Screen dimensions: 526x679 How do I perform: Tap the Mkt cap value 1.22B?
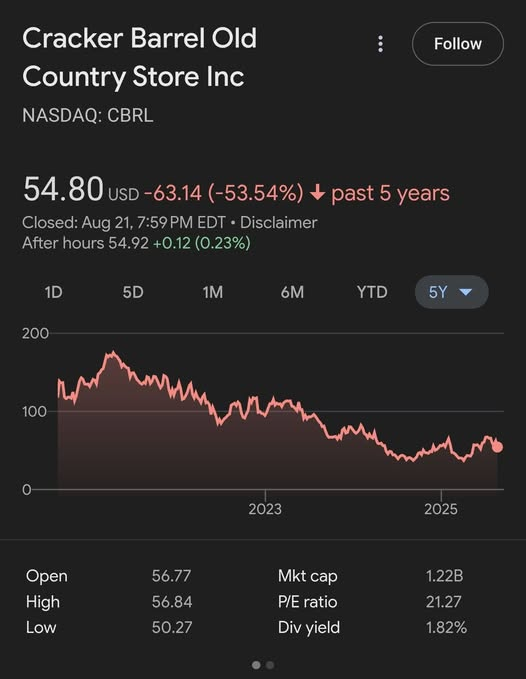point(444,576)
